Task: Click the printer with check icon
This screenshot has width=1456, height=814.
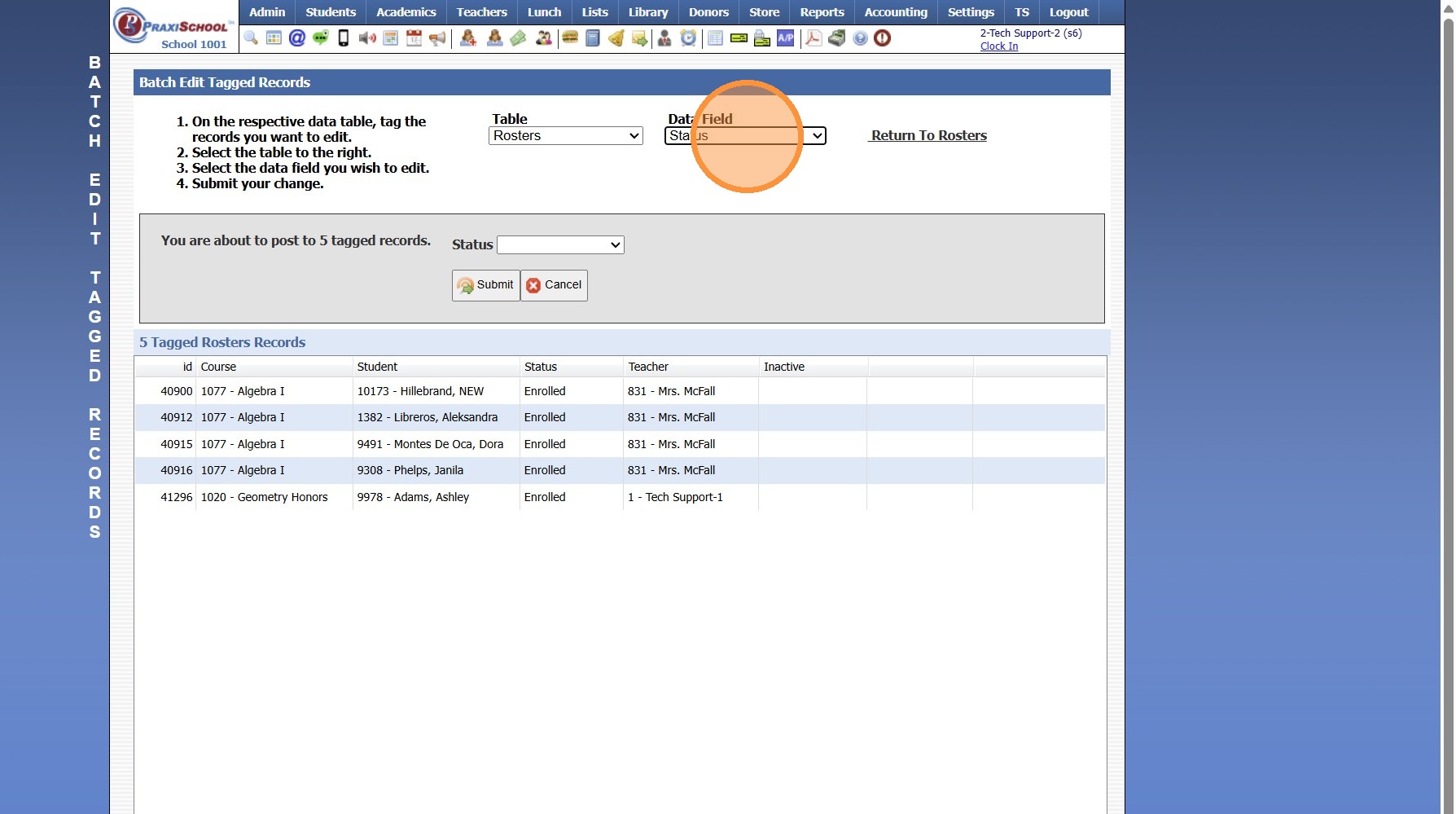Action: [x=762, y=38]
